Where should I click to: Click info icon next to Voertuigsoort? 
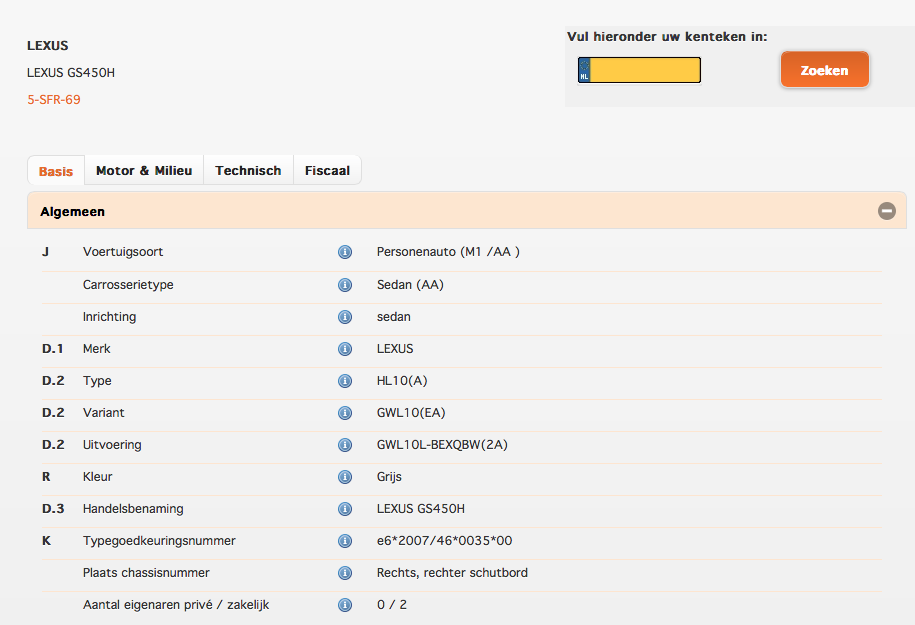point(345,252)
